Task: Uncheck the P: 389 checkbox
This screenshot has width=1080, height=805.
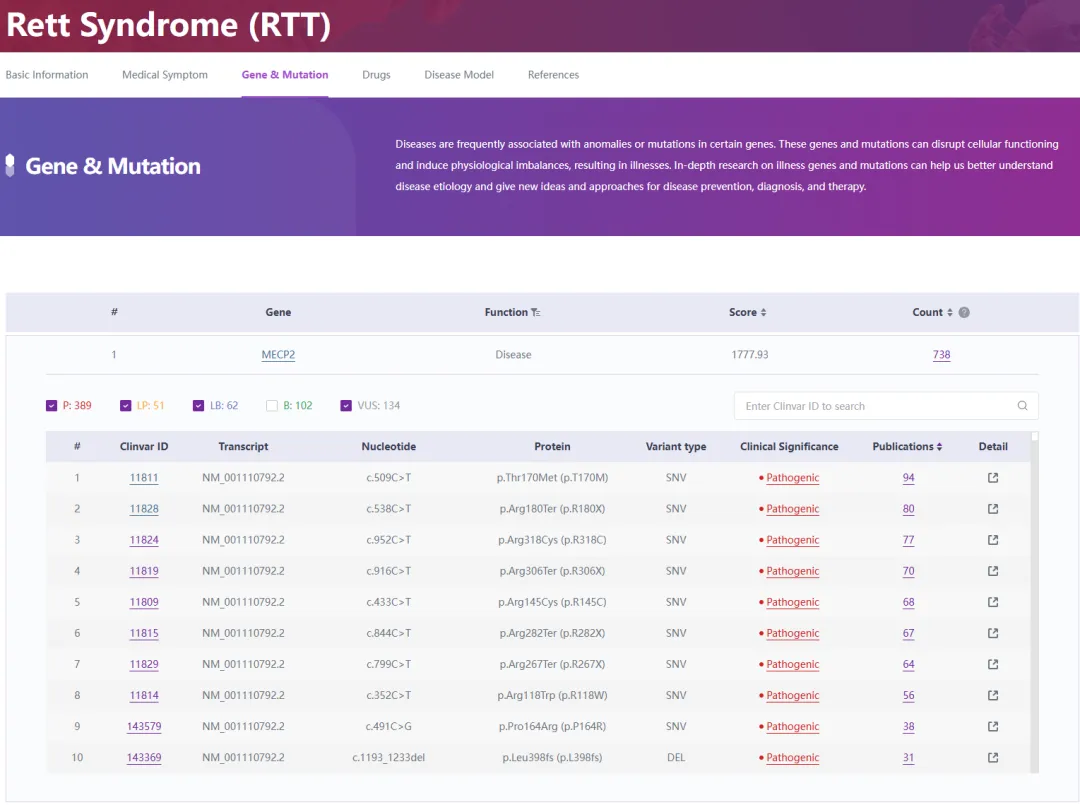Action: [52, 406]
